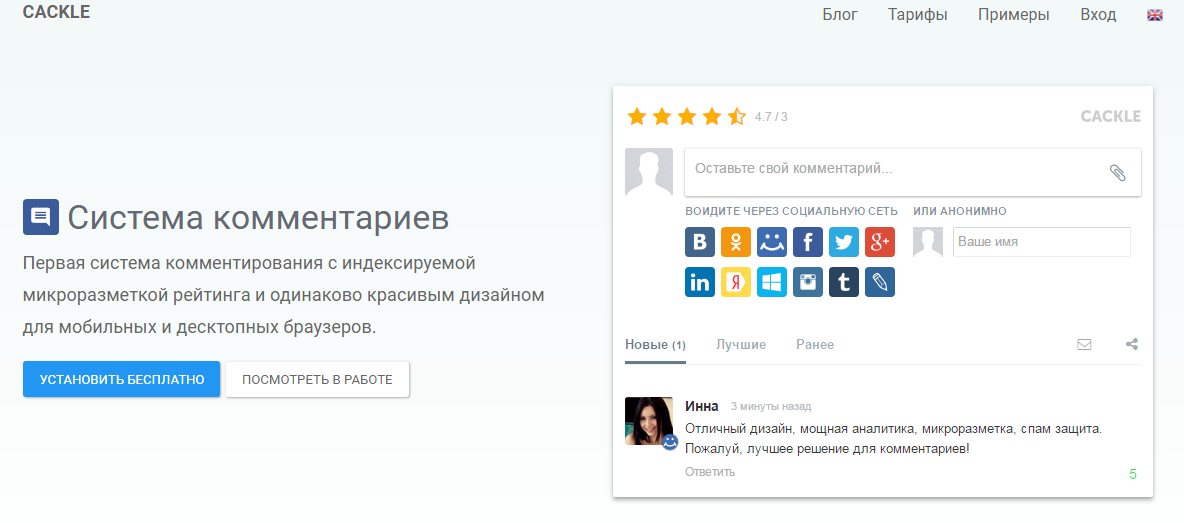This screenshot has width=1184, height=523.
Task: Click the 3 минуты назад timestamp
Action: pyautogui.click(x=771, y=407)
